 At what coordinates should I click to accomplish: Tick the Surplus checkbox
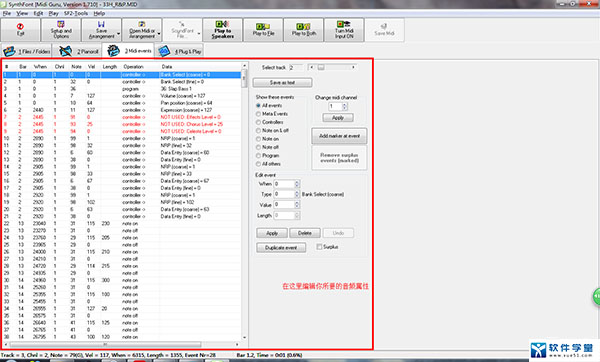click(319, 247)
